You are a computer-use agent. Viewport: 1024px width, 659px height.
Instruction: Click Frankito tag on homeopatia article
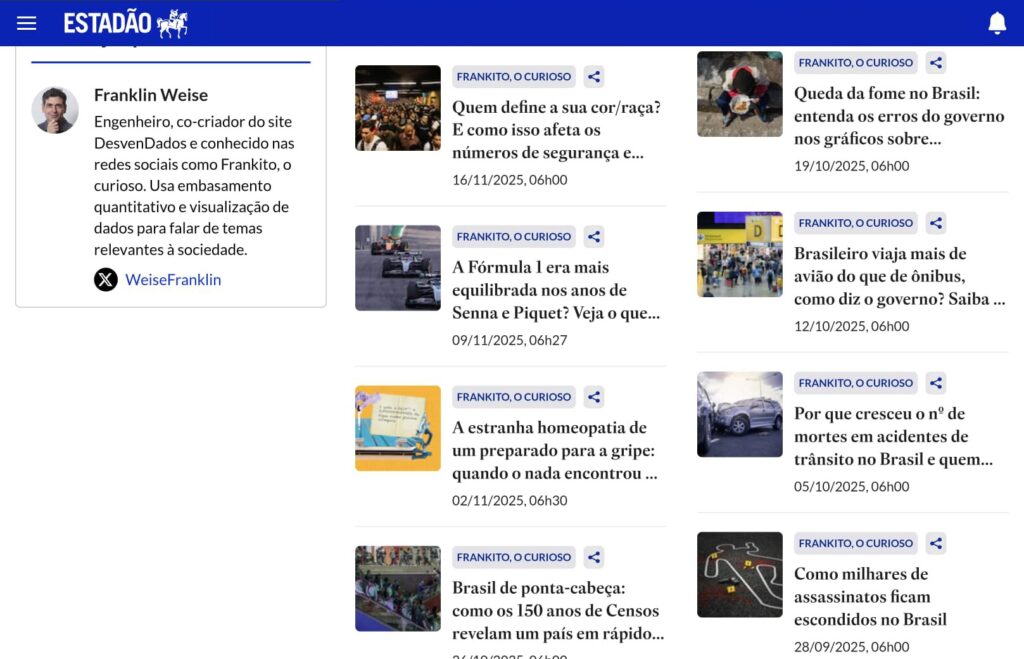tap(514, 397)
